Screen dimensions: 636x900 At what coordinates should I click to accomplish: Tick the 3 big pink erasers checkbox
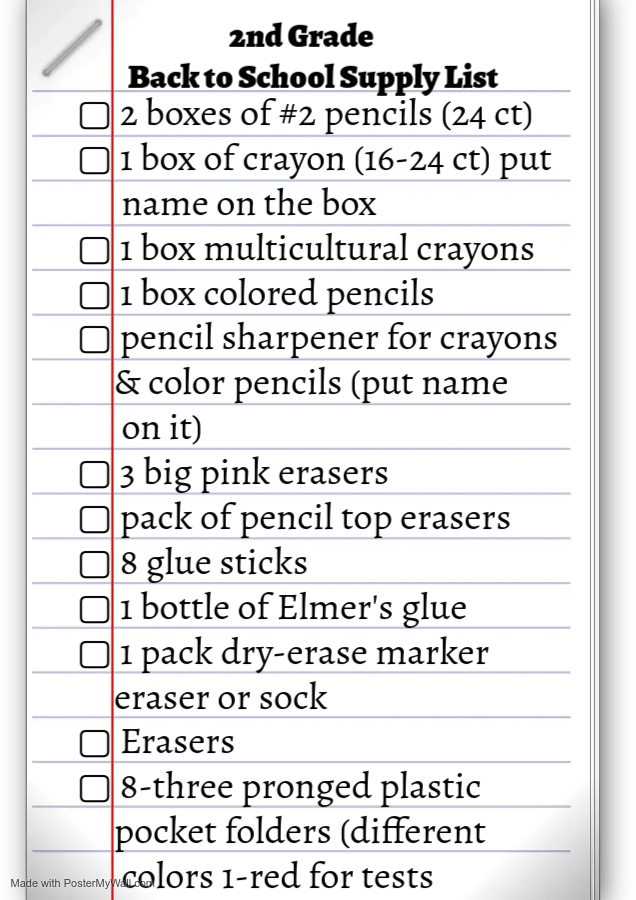pos(94,475)
